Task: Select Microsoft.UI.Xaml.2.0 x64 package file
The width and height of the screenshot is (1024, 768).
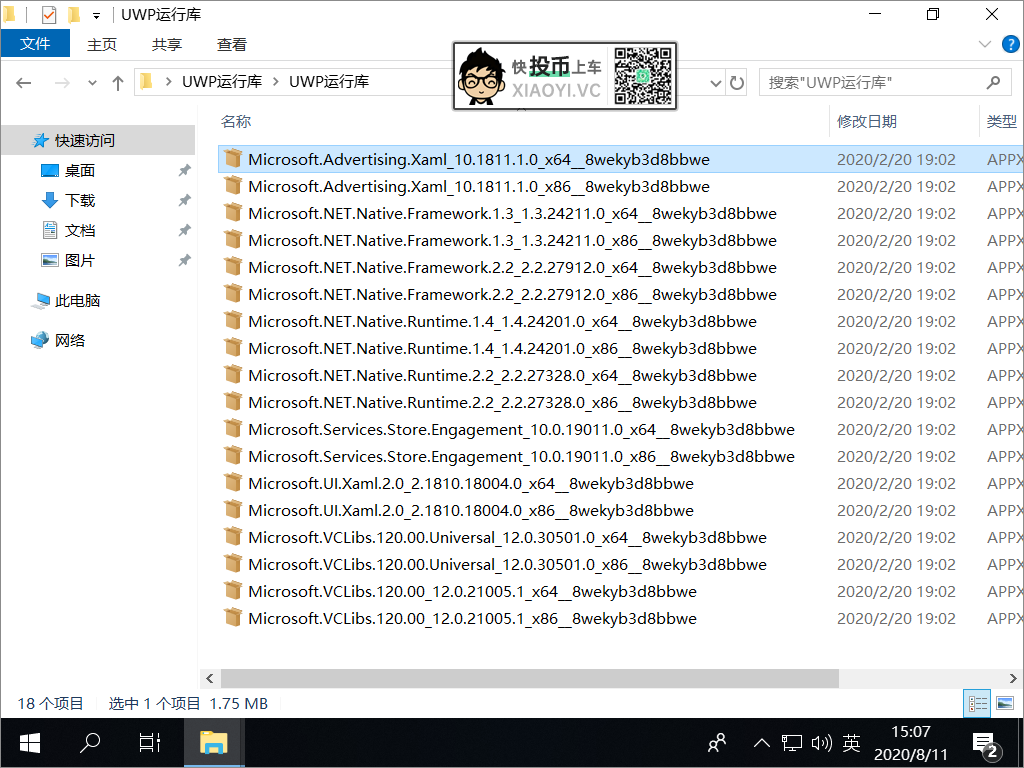Action: [x=470, y=484]
